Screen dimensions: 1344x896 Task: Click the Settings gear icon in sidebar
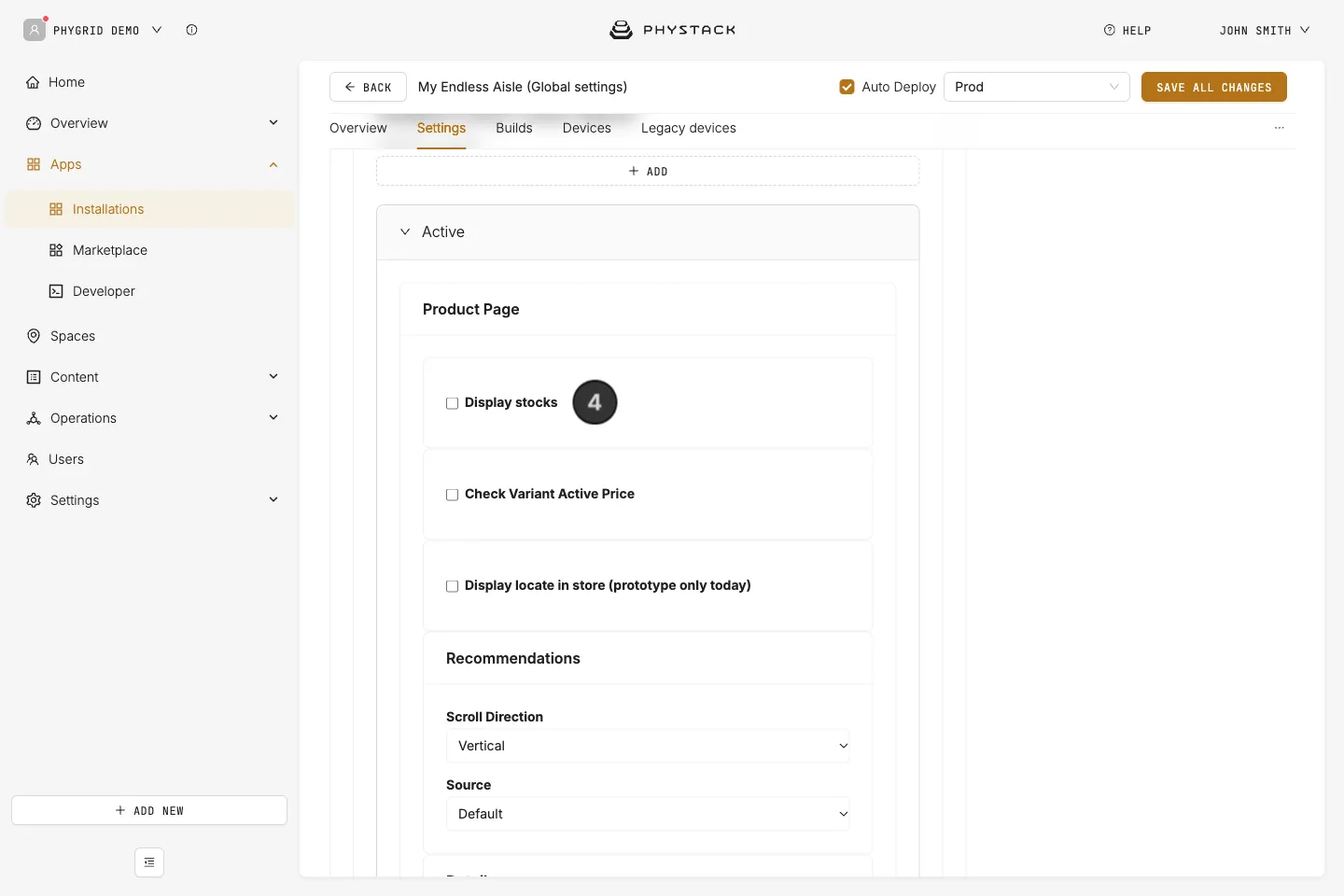coord(34,500)
